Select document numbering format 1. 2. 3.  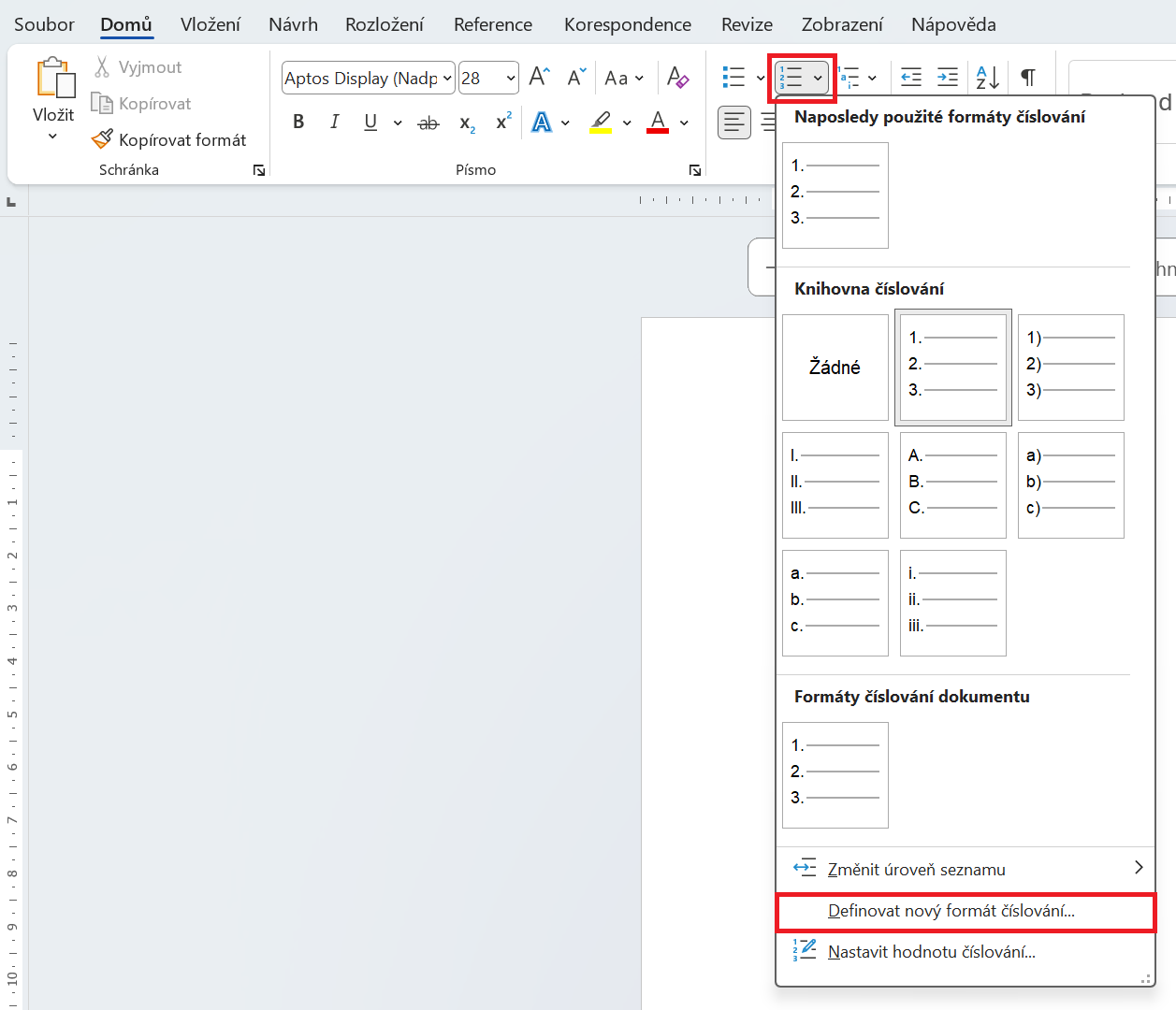[x=835, y=775]
